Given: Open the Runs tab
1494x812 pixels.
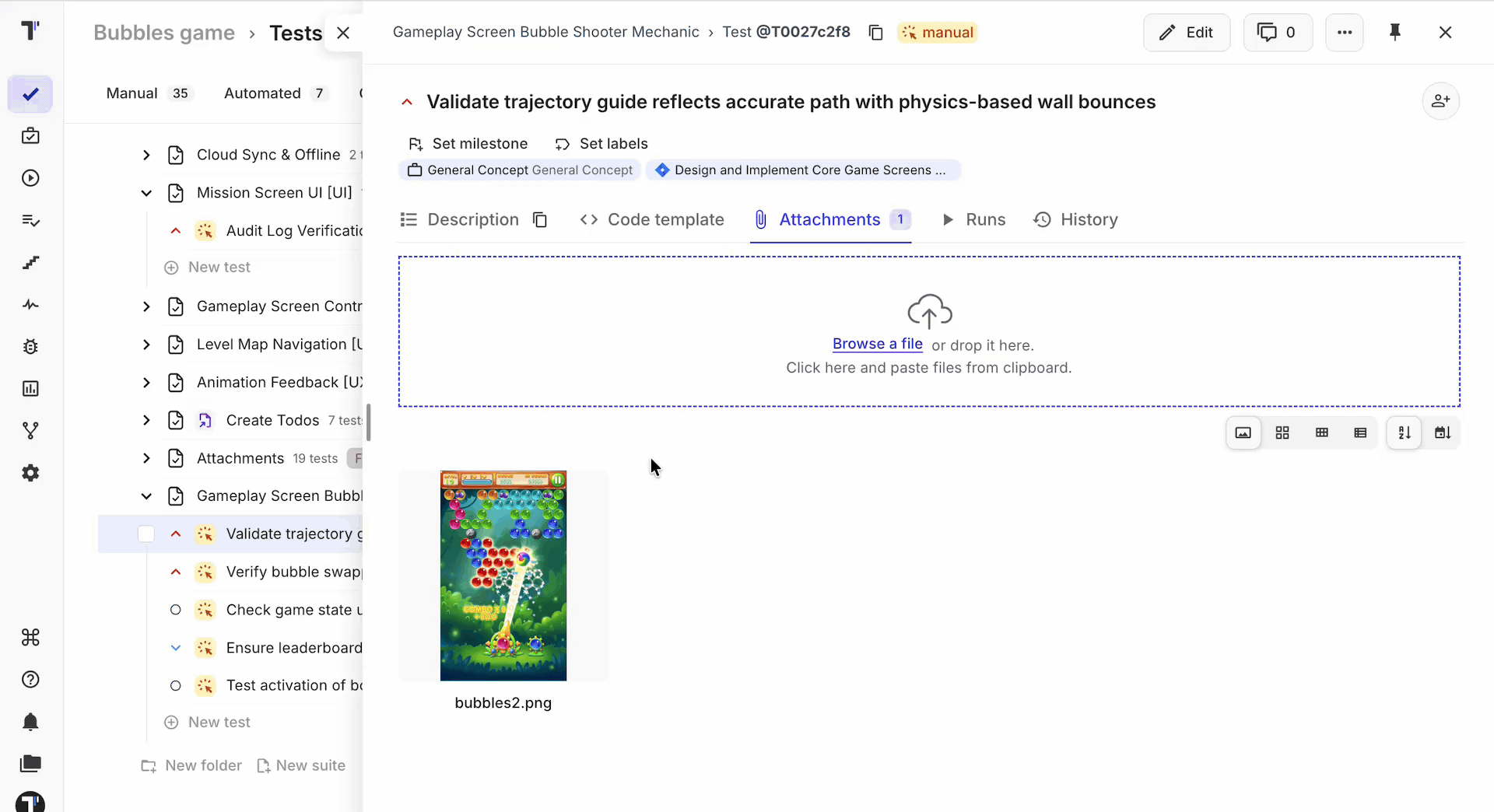Looking at the screenshot, I should pos(973,220).
